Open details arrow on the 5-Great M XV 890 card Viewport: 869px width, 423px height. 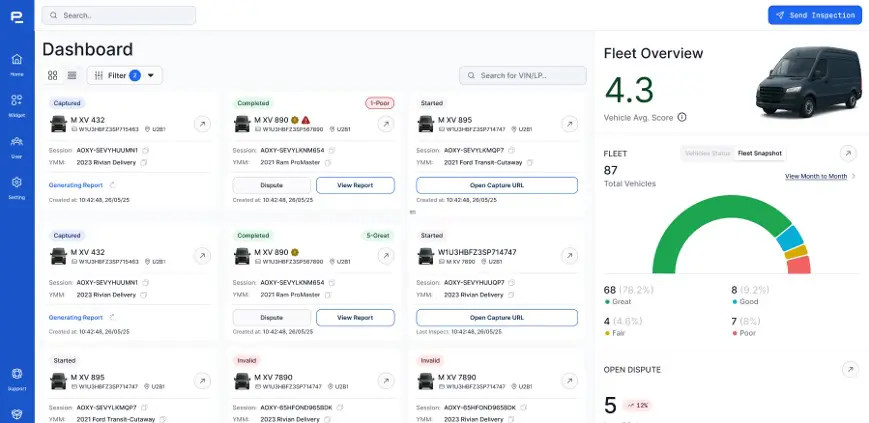coord(386,256)
